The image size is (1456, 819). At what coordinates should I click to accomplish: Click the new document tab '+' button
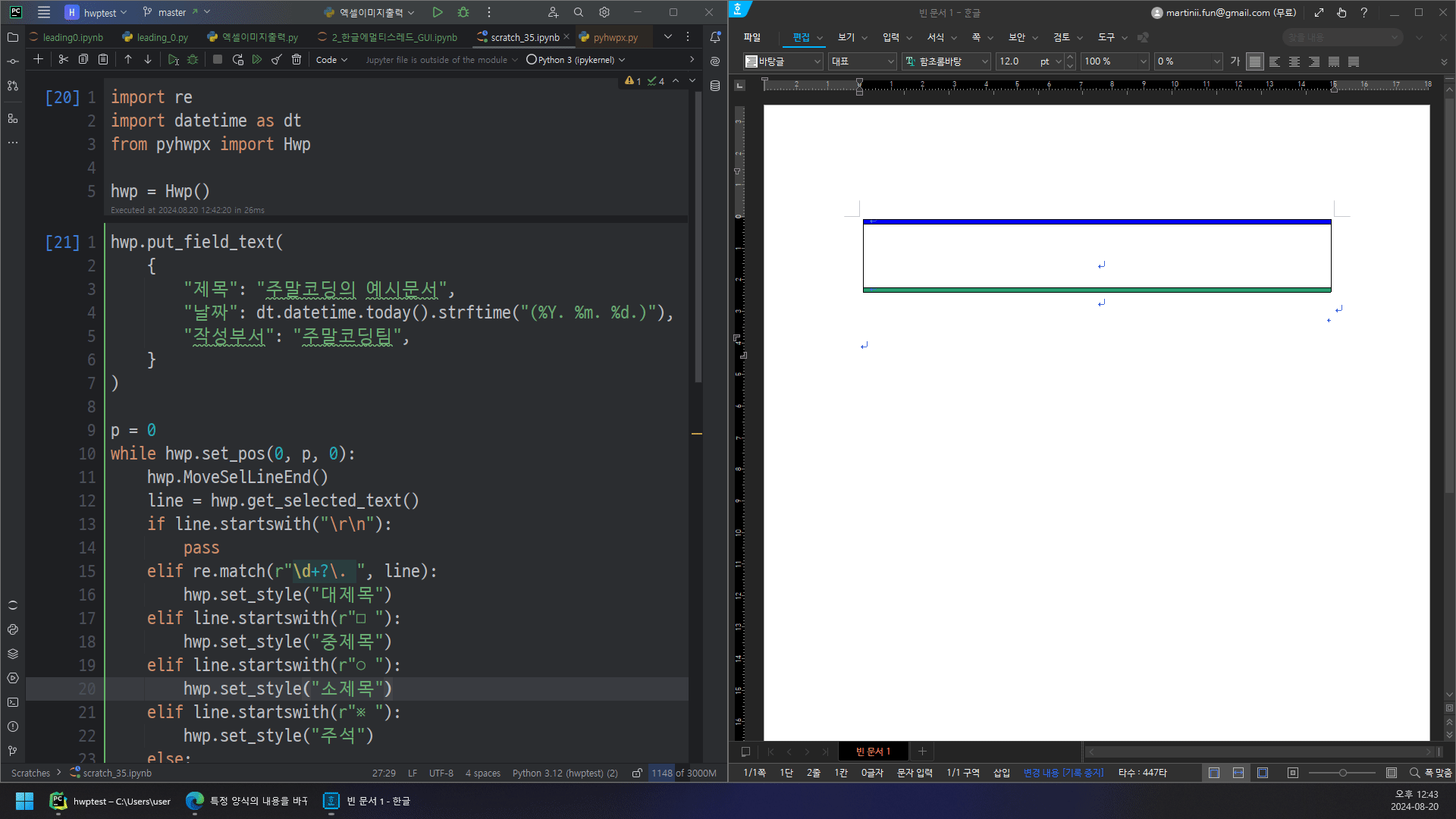[922, 751]
